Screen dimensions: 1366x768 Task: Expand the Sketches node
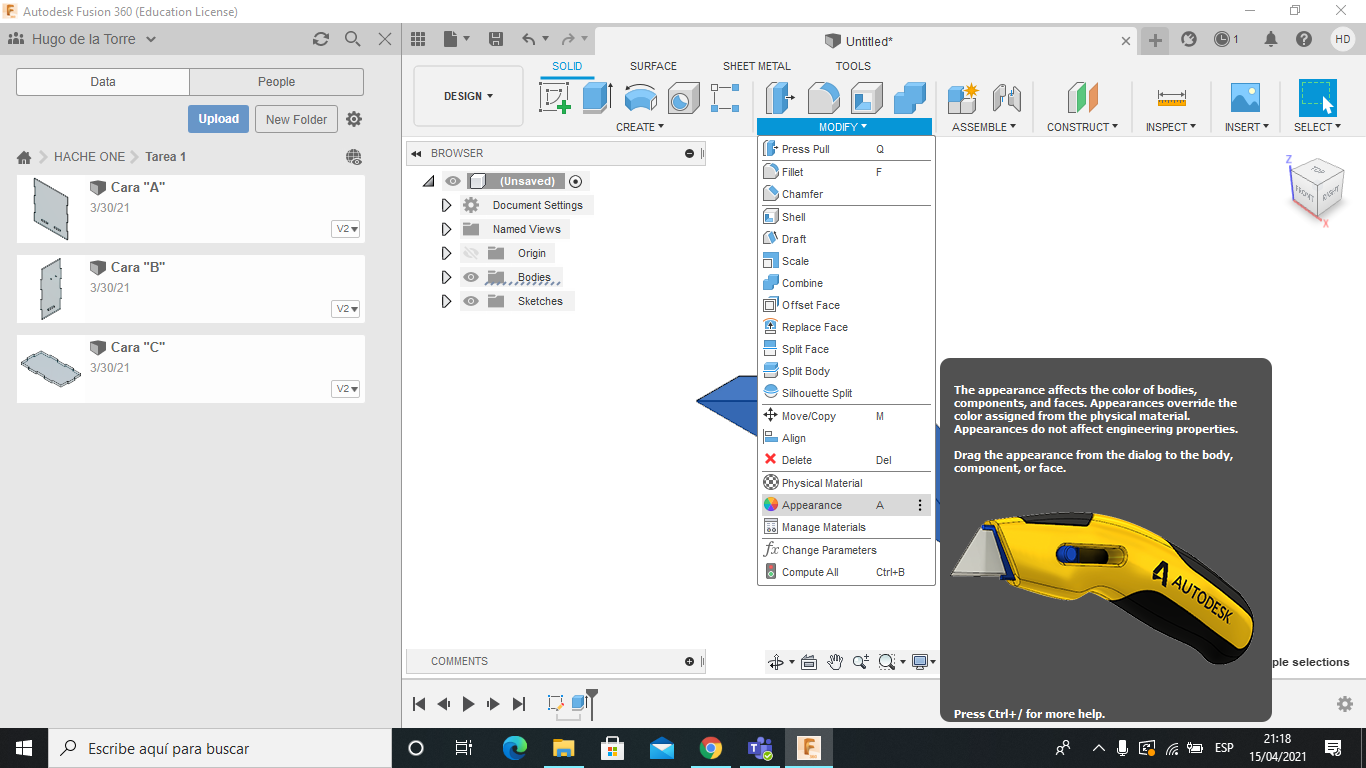tap(446, 301)
